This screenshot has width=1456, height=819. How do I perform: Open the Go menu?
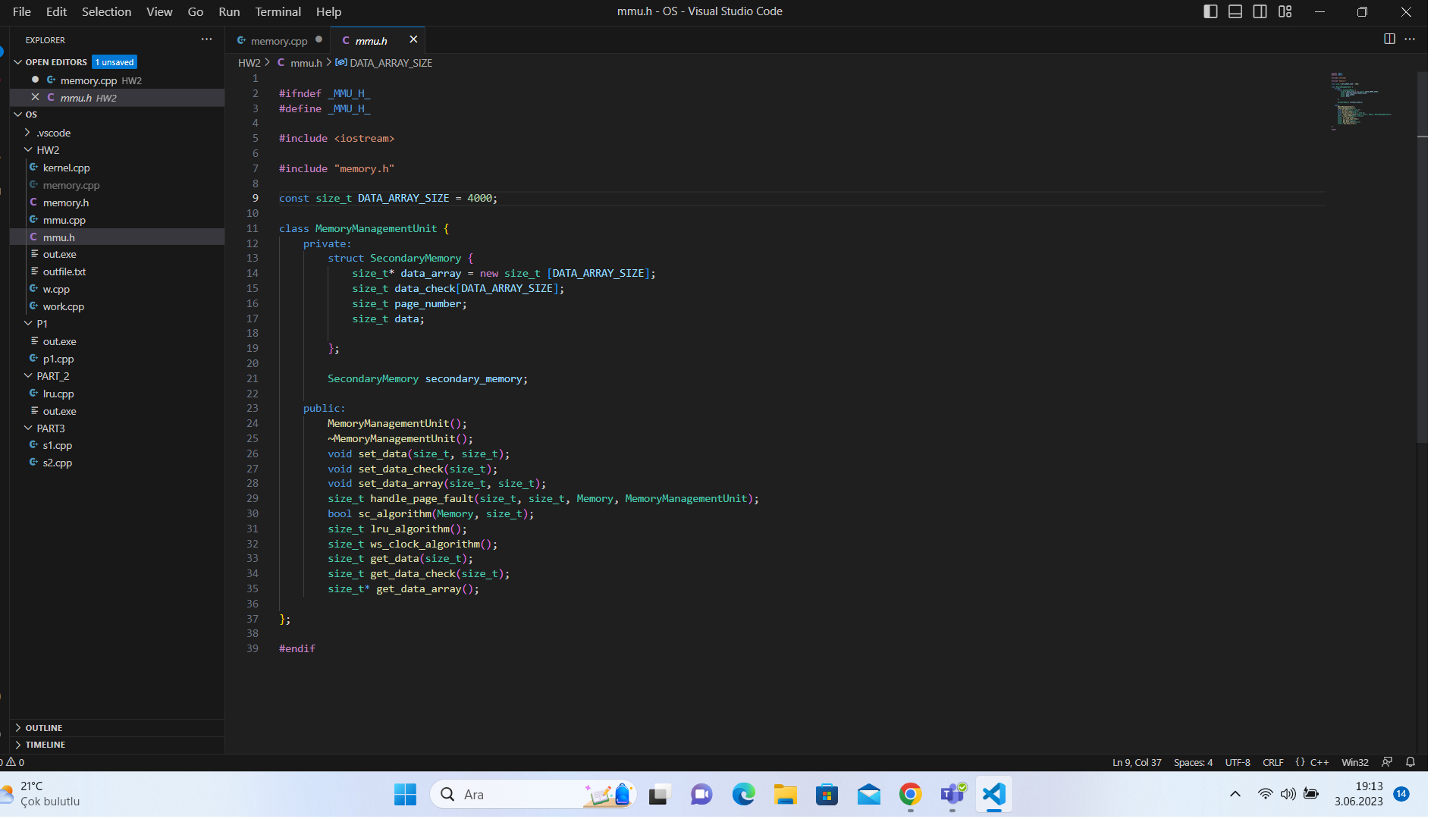pos(195,11)
